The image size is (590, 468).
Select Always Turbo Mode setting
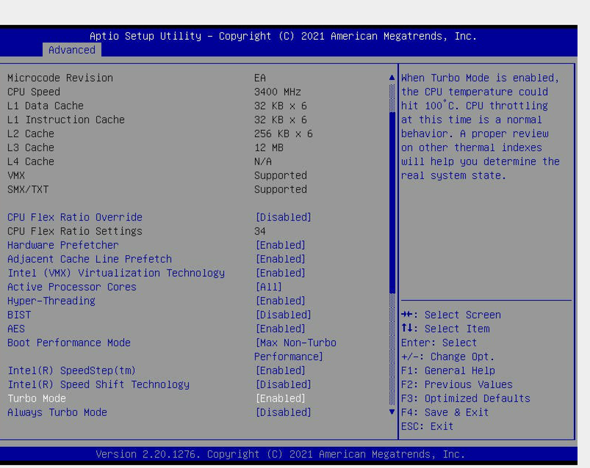(x=57, y=412)
